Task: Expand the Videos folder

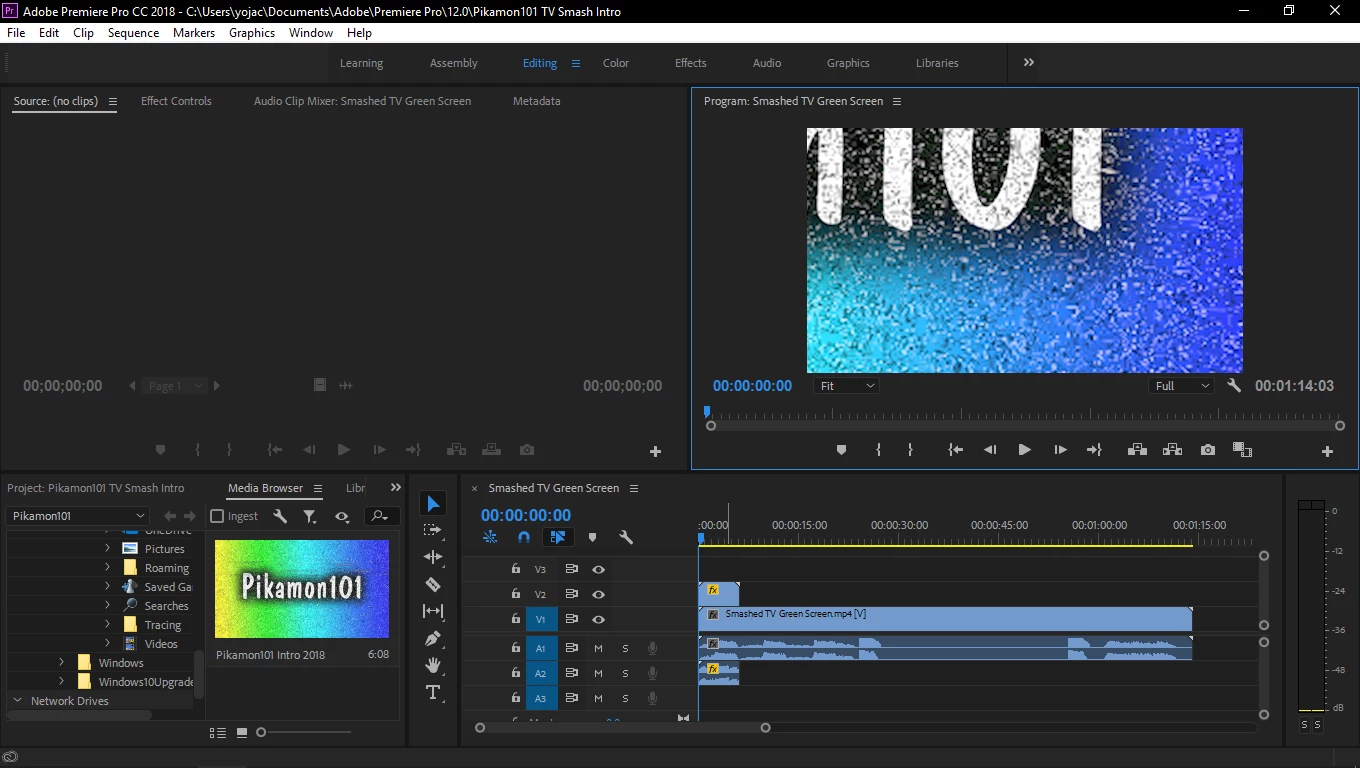Action: [x=108, y=644]
